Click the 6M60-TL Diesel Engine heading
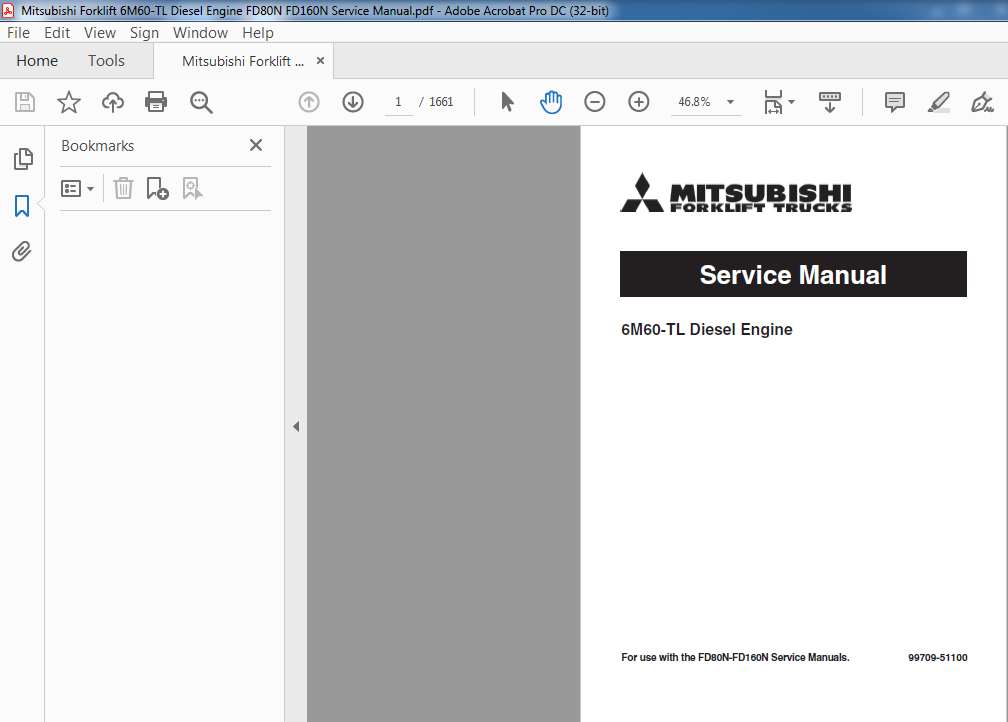The height and width of the screenshot is (722, 1008). click(706, 329)
